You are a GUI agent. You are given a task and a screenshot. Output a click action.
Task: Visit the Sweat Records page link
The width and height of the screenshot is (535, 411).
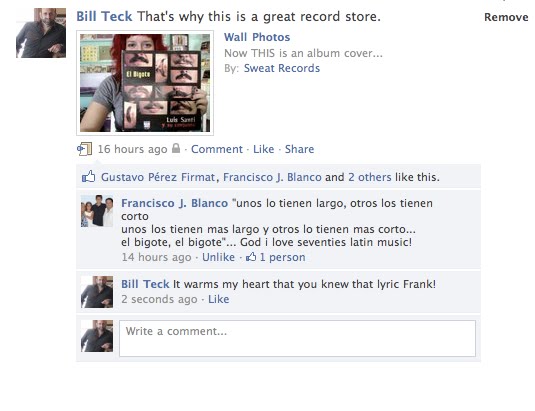pyautogui.click(x=282, y=68)
